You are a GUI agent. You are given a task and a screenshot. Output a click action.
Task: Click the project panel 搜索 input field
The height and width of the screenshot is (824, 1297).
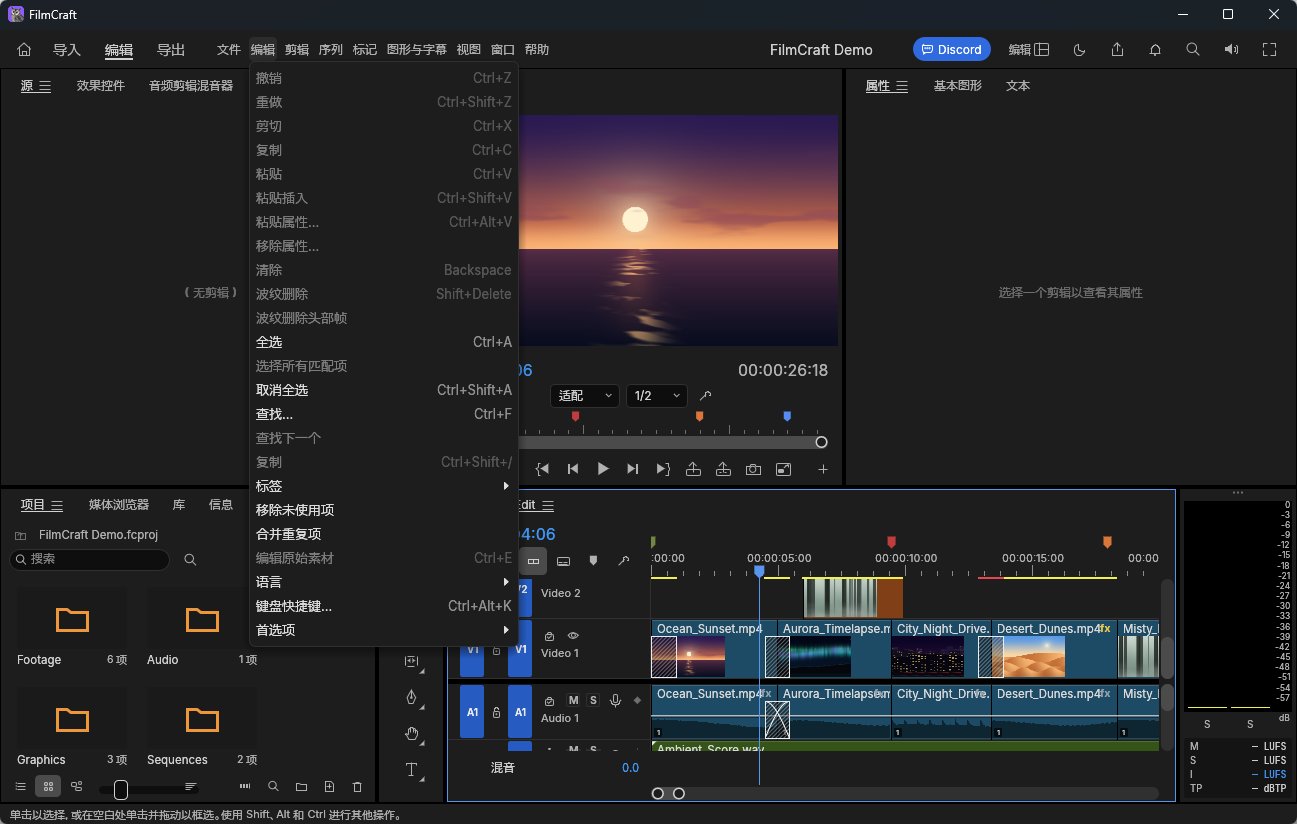(x=90, y=560)
